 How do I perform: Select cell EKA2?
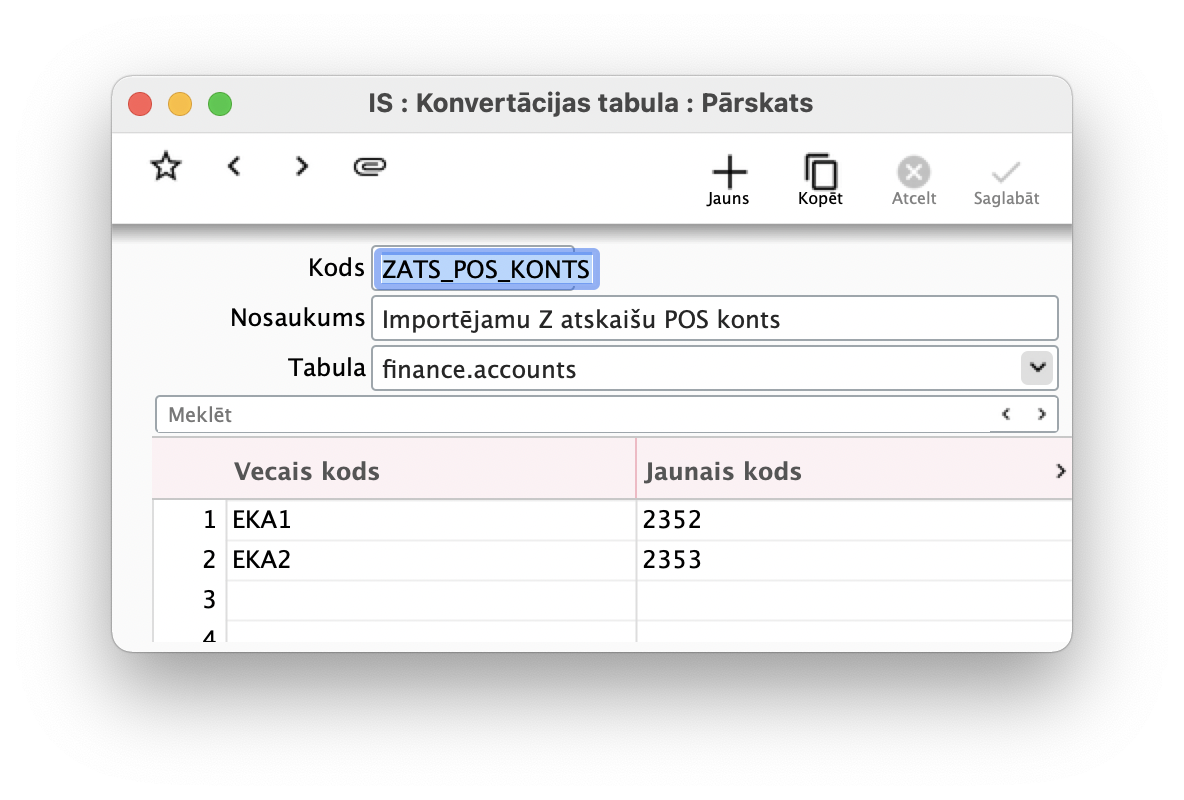431,560
